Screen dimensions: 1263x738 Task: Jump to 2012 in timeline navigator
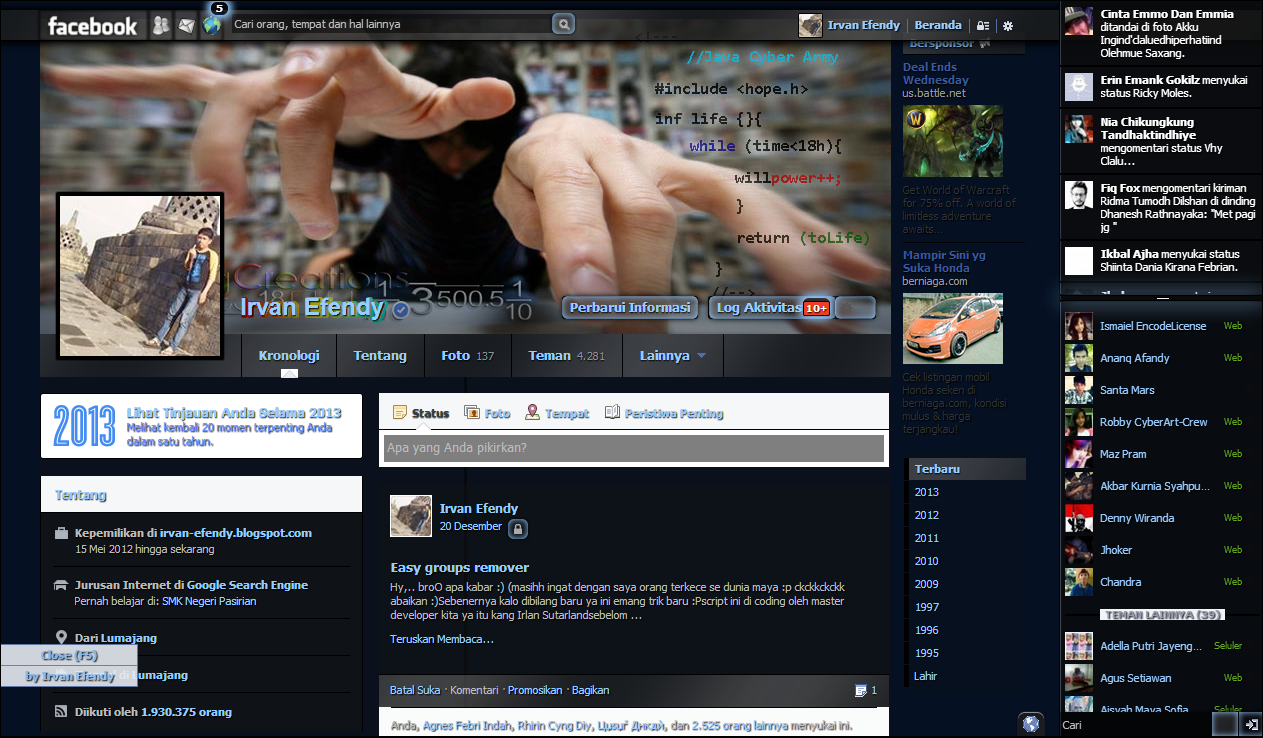927,515
